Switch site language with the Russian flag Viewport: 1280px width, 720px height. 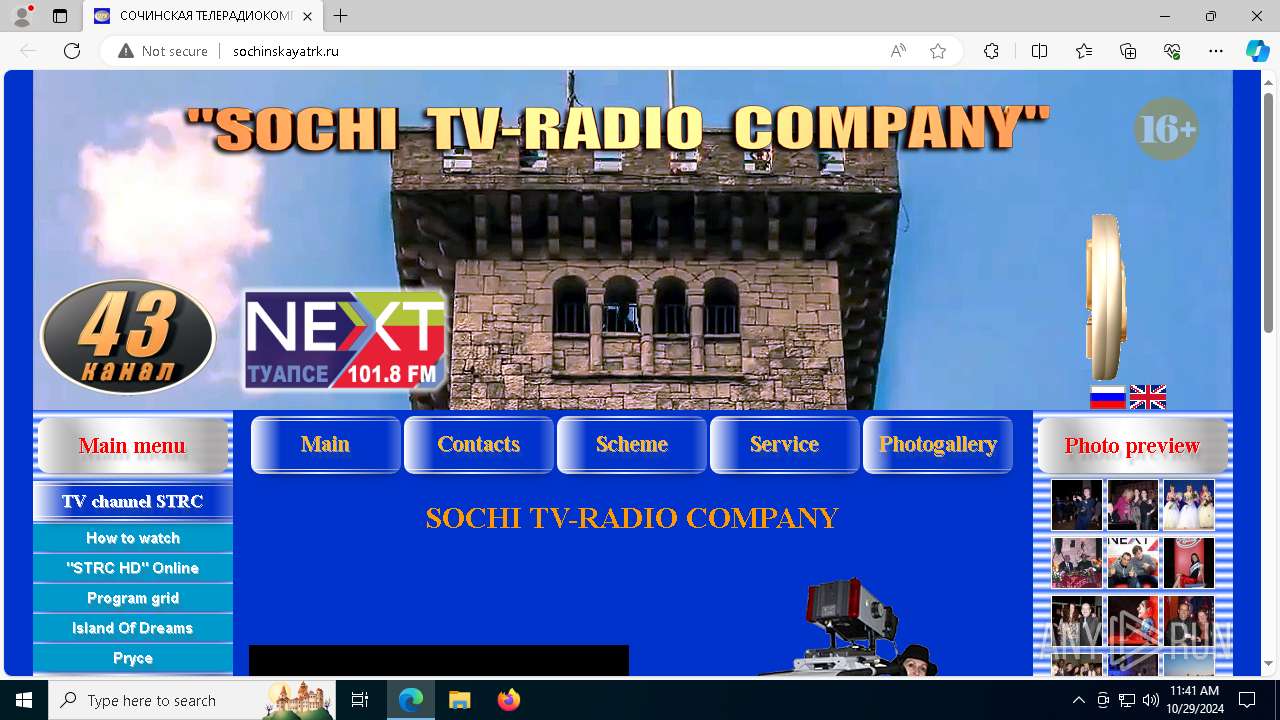[x=1107, y=397]
